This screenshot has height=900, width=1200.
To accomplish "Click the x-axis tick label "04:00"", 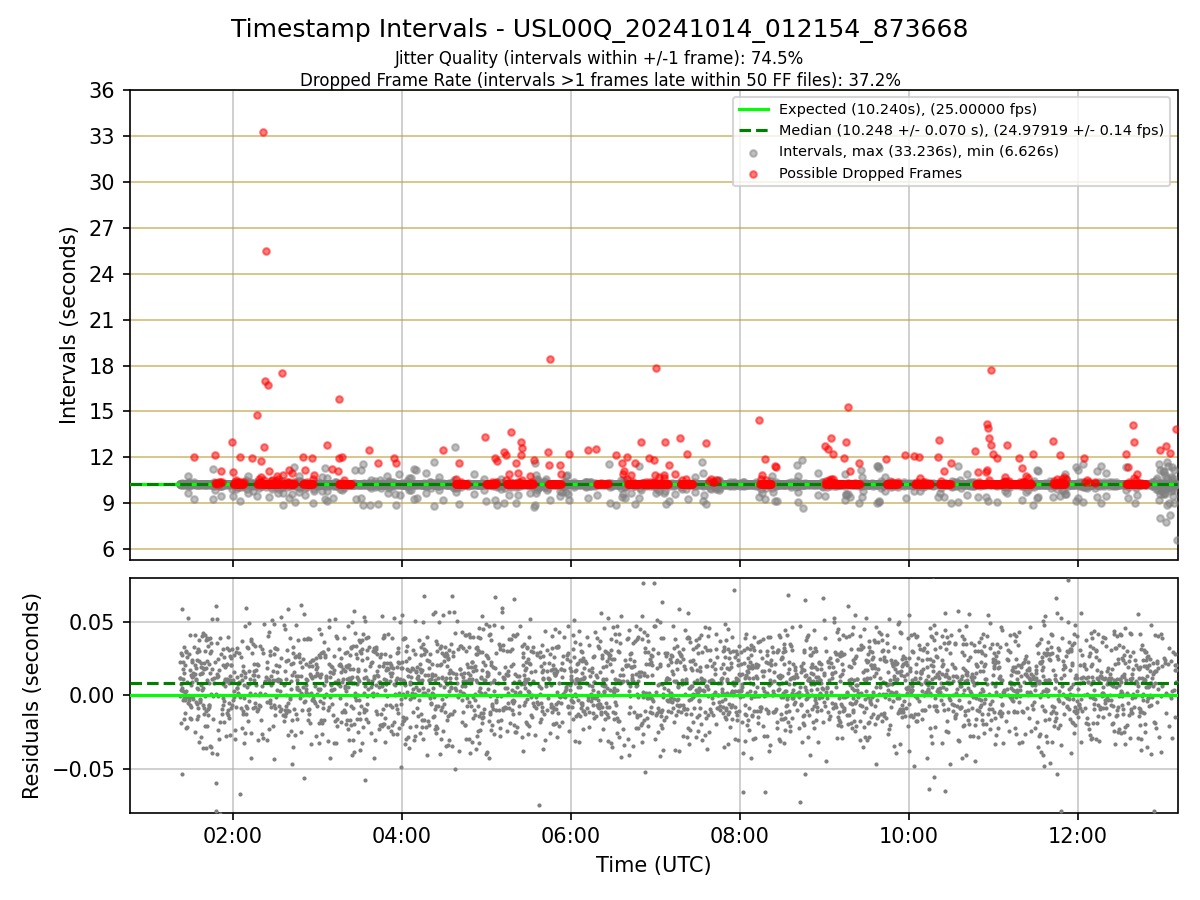I will 402,835.
